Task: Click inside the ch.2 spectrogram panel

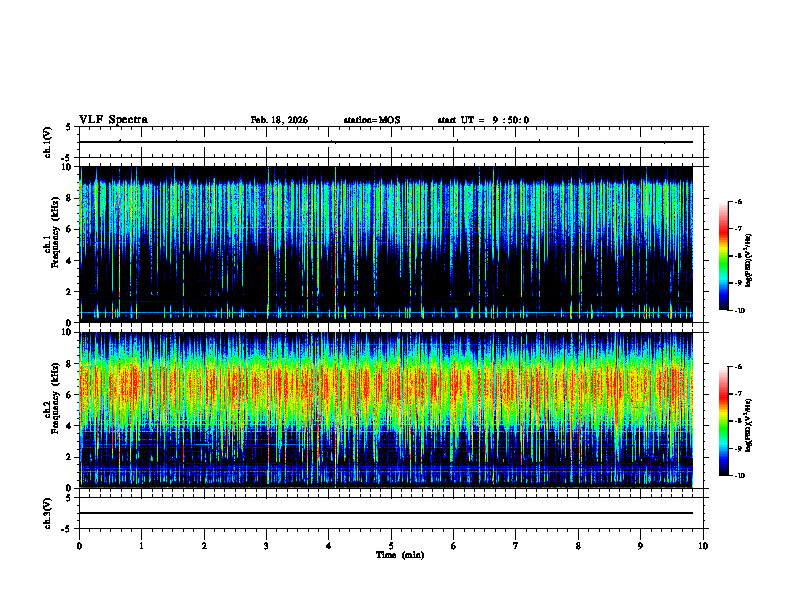Action: tap(386, 410)
